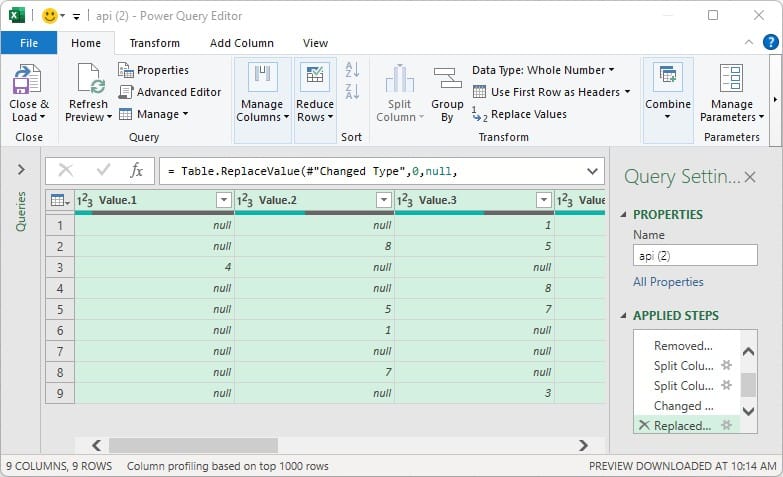Click the gear icon on Replaced step

[727, 426]
